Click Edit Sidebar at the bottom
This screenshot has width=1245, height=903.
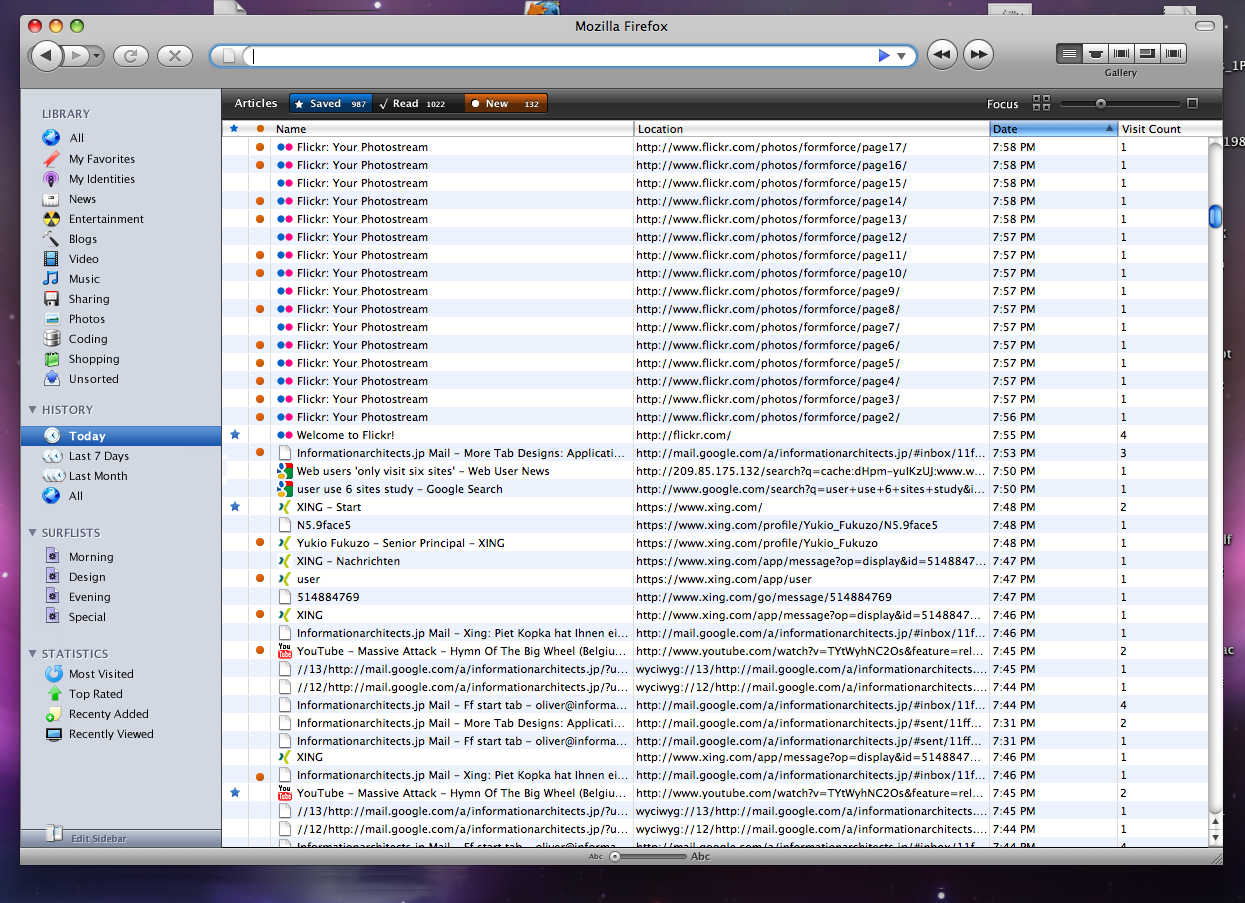click(x=98, y=838)
